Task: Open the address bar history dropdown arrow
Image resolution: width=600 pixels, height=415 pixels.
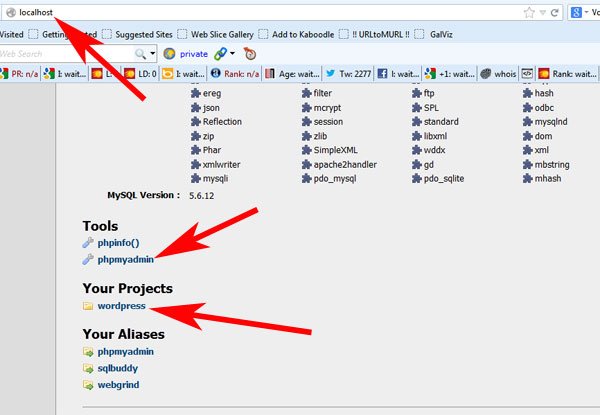Action: click(x=541, y=13)
